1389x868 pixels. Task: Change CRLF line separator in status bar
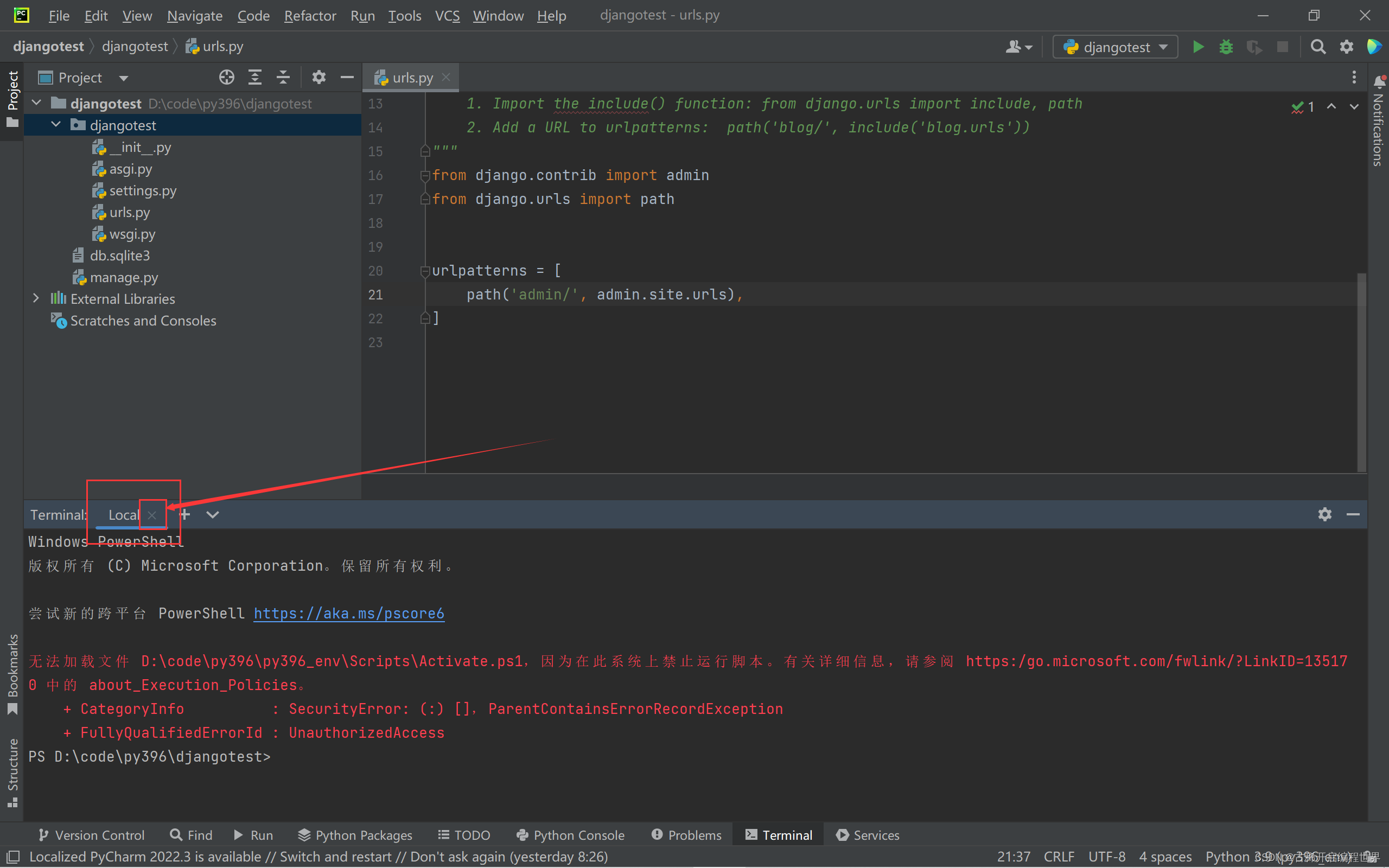pos(1059,857)
